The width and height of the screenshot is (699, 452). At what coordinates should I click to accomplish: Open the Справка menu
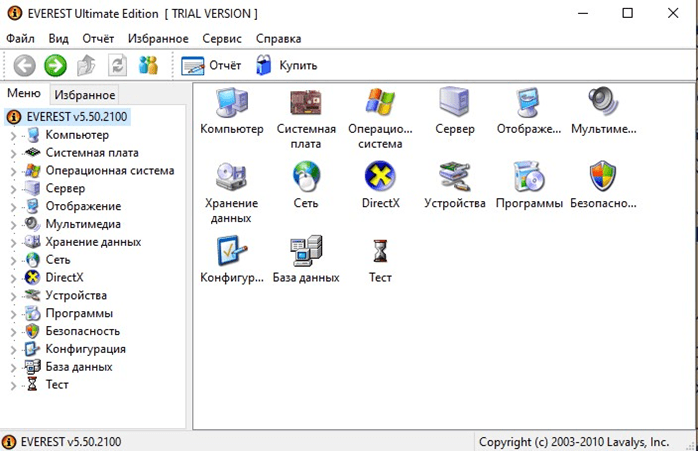[279, 39]
